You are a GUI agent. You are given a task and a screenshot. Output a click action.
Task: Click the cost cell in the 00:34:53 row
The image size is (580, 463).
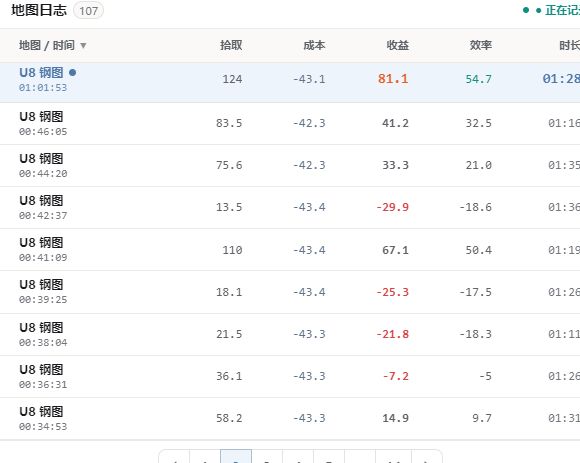(x=309, y=418)
